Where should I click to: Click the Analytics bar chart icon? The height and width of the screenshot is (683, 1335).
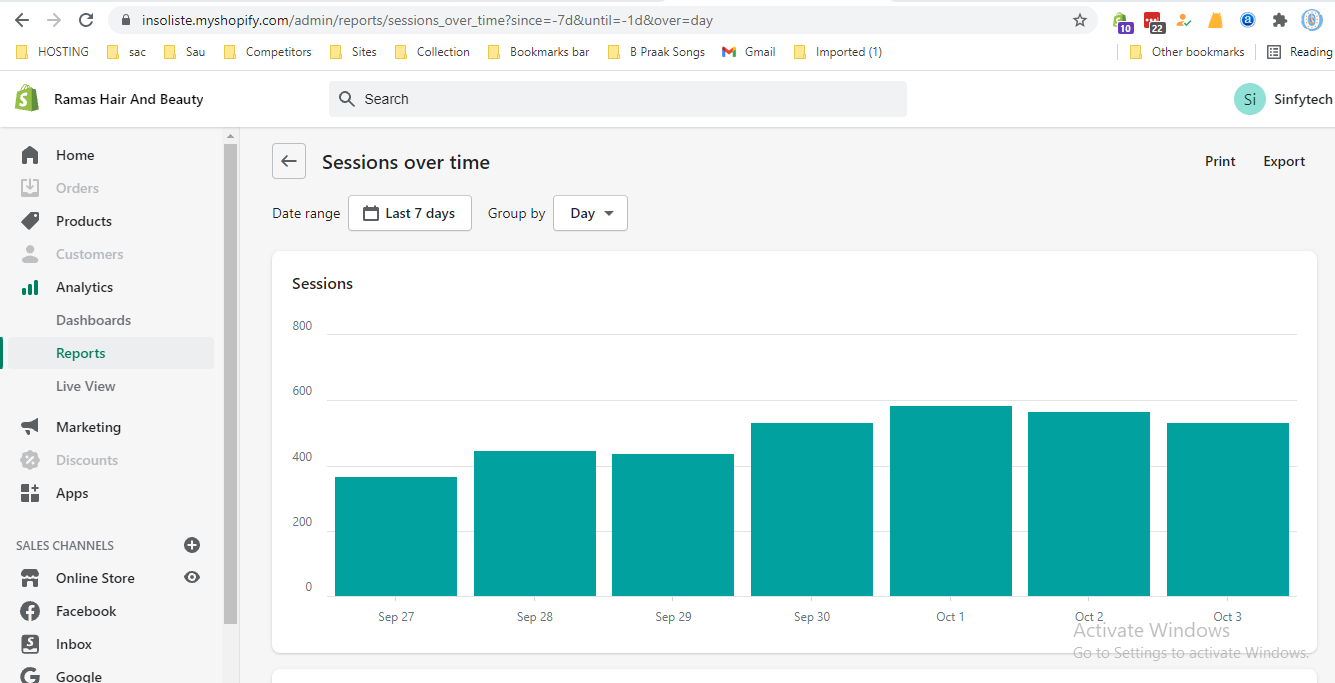coord(30,287)
